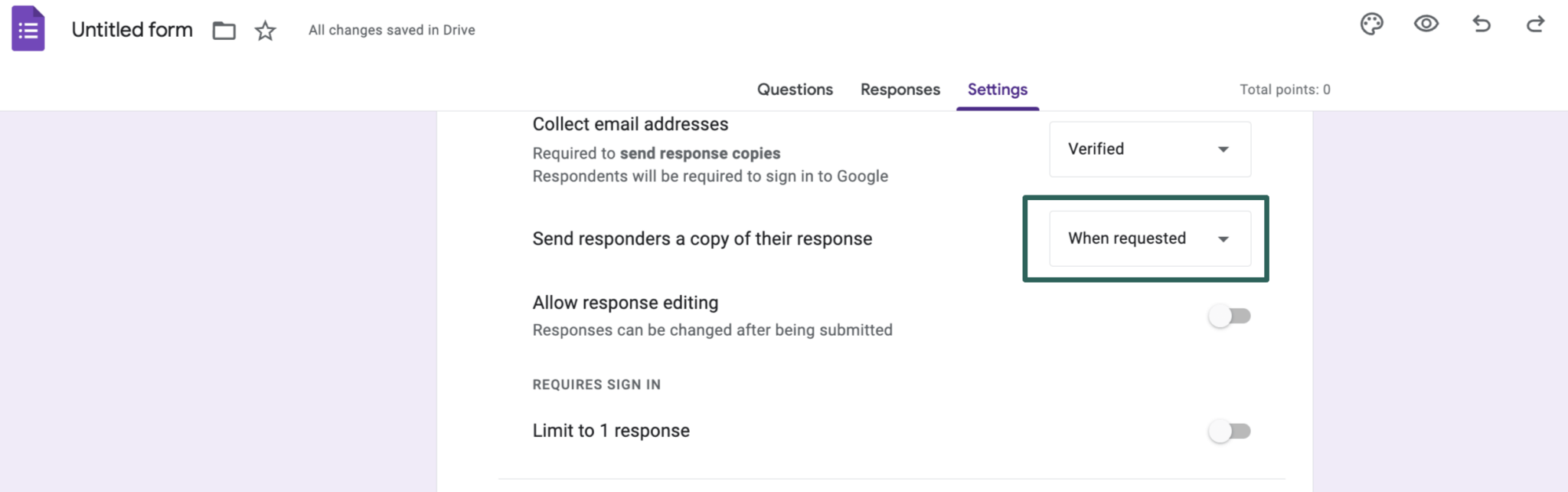Open the theme customization palette
The image size is (1568, 492).
click(1372, 25)
